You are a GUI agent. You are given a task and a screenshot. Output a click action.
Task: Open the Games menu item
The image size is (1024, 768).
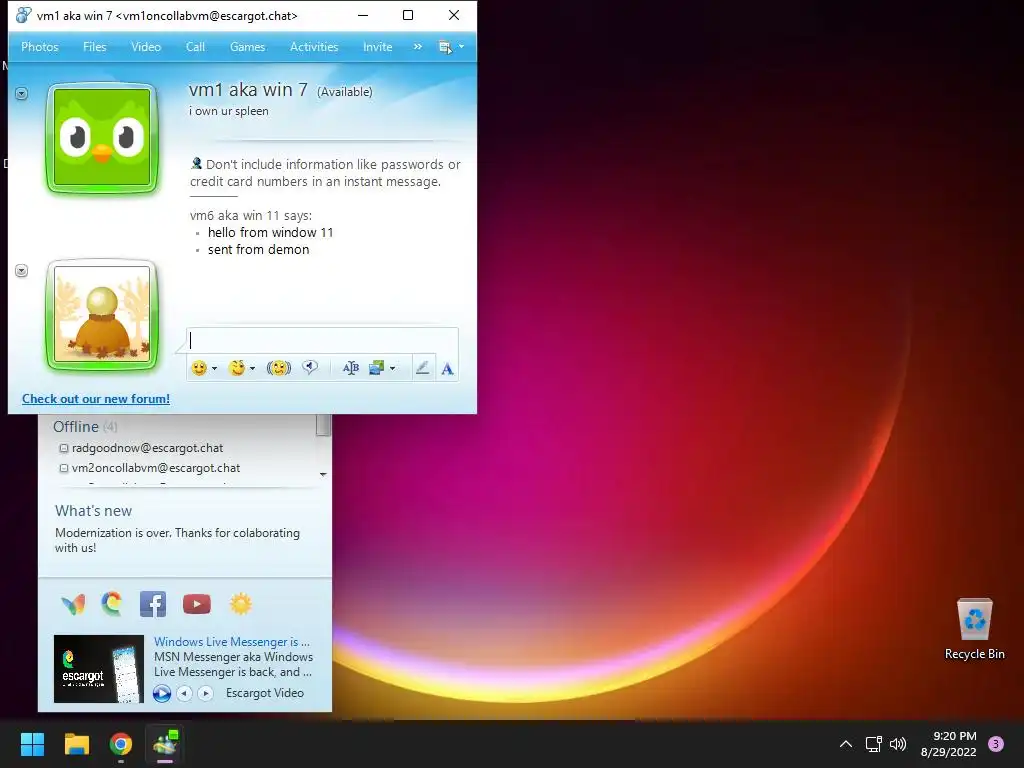[248, 47]
